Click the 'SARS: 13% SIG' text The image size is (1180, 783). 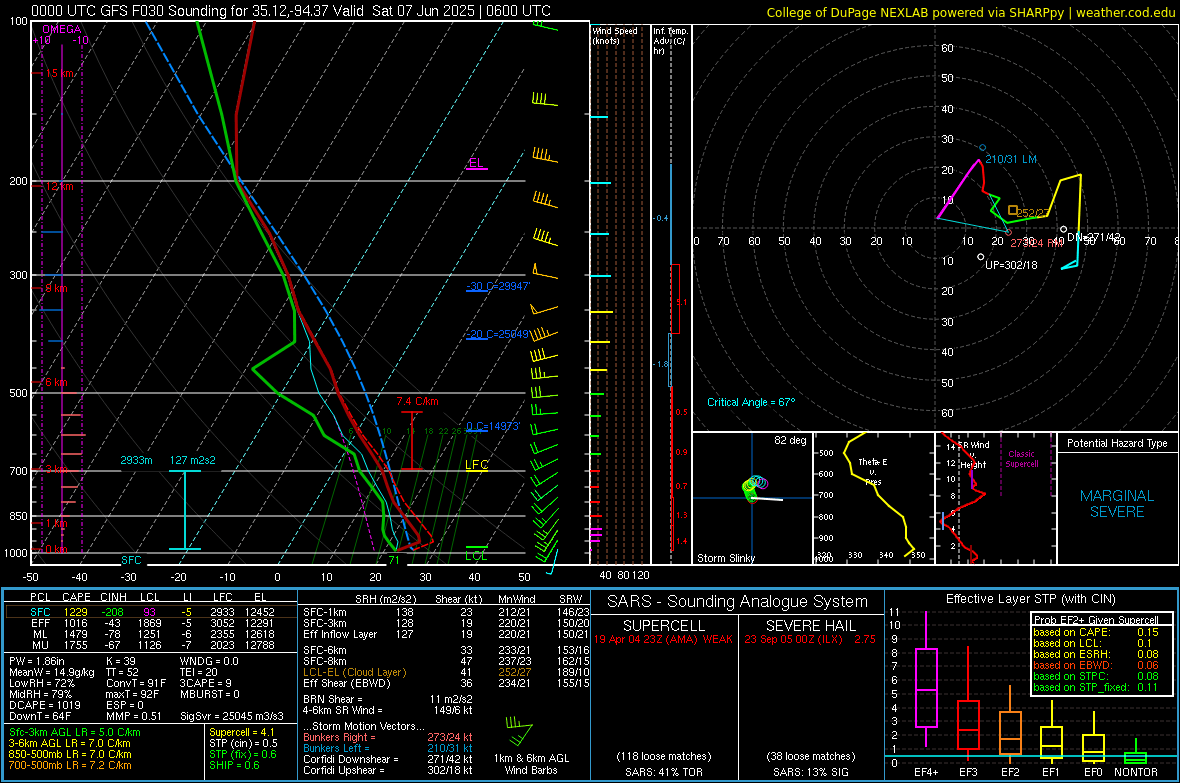810,772
